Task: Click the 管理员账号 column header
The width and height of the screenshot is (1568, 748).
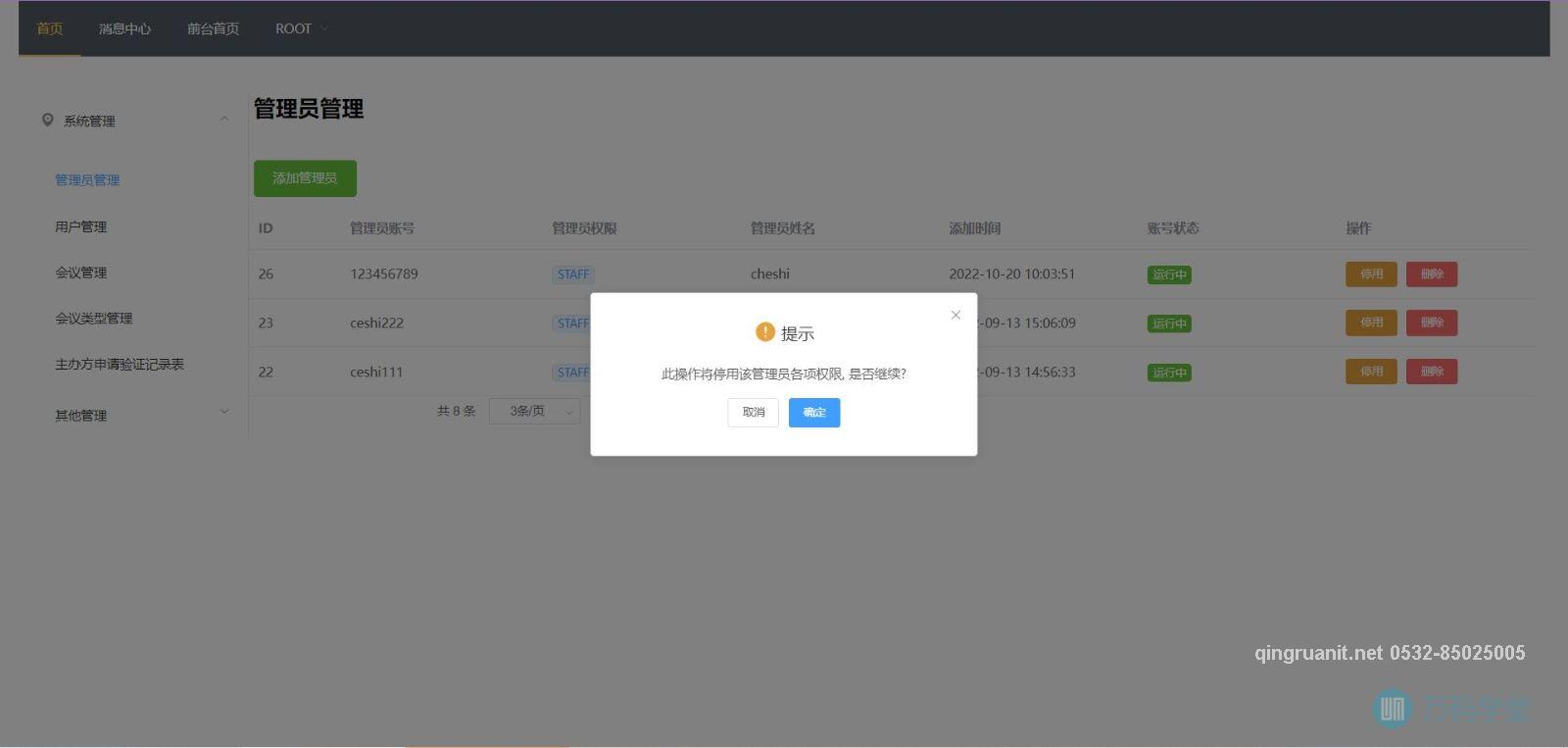Action: pyautogui.click(x=382, y=228)
